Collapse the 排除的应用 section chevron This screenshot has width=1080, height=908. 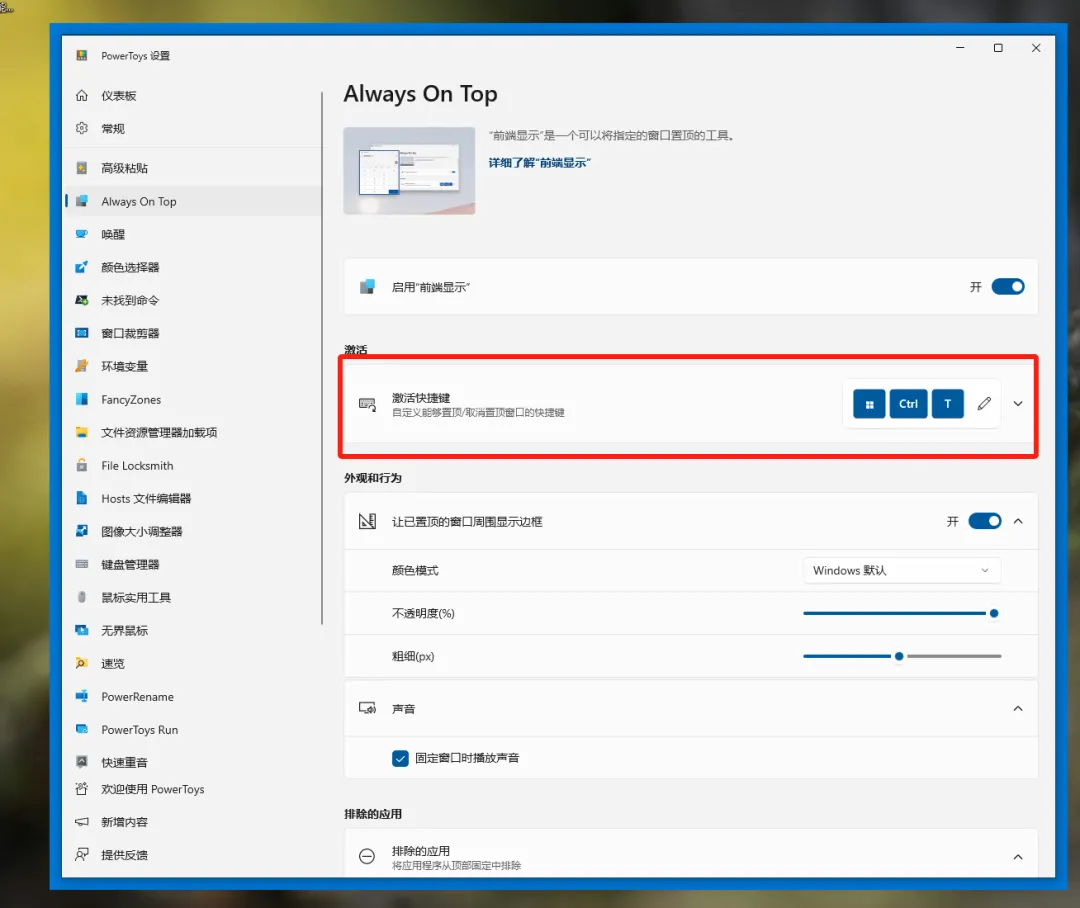coord(1018,857)
